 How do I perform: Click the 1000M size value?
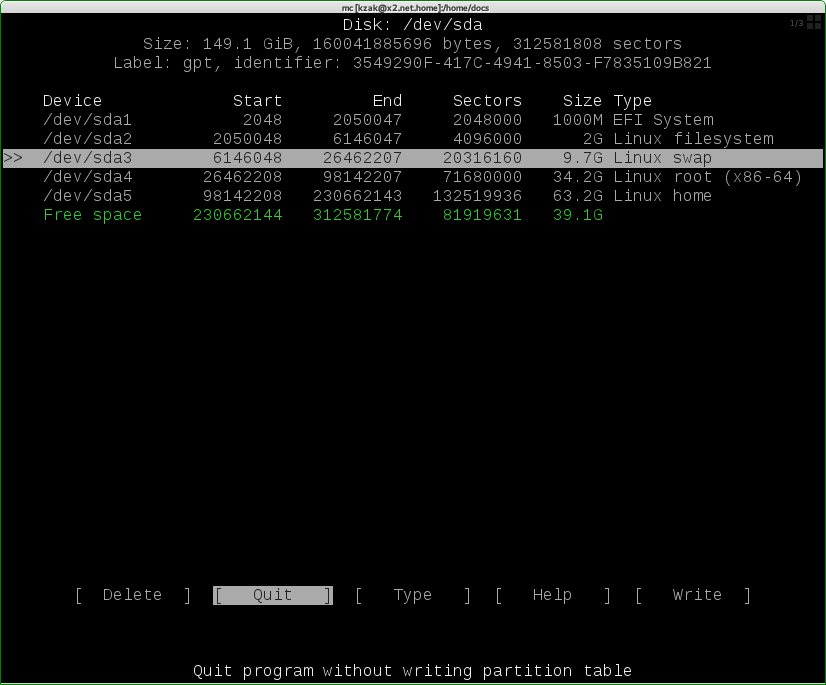pyautogui.click(x=577, y=120)
